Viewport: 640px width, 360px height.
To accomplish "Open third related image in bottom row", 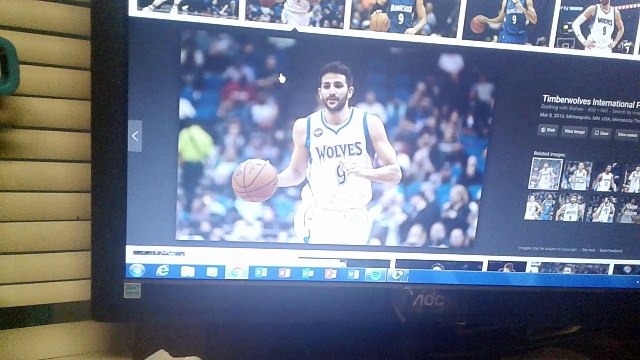I will coord(602,210).
